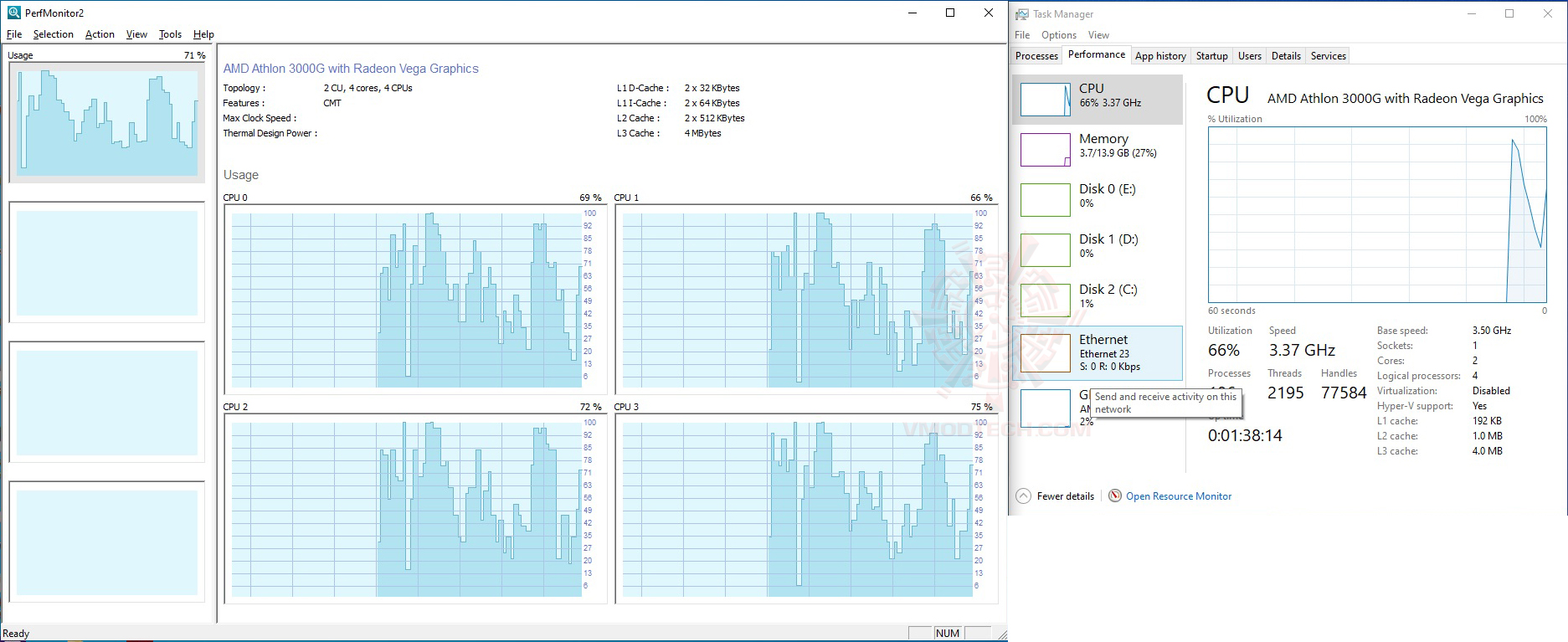The height and width of the screenshot is (642, 1568).
Task: Click the base speed value '3.50 GHz'
Action: point(1492,331)
